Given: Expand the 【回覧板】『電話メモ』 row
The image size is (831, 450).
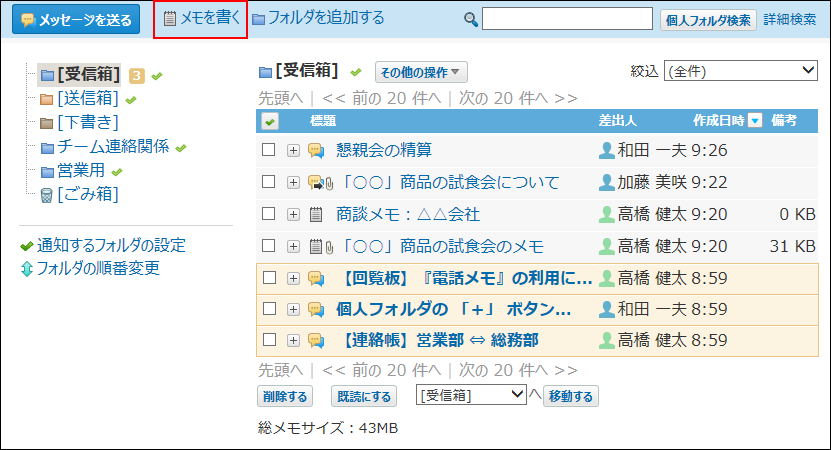Looking at the screenshot, I should pos(293,278).
